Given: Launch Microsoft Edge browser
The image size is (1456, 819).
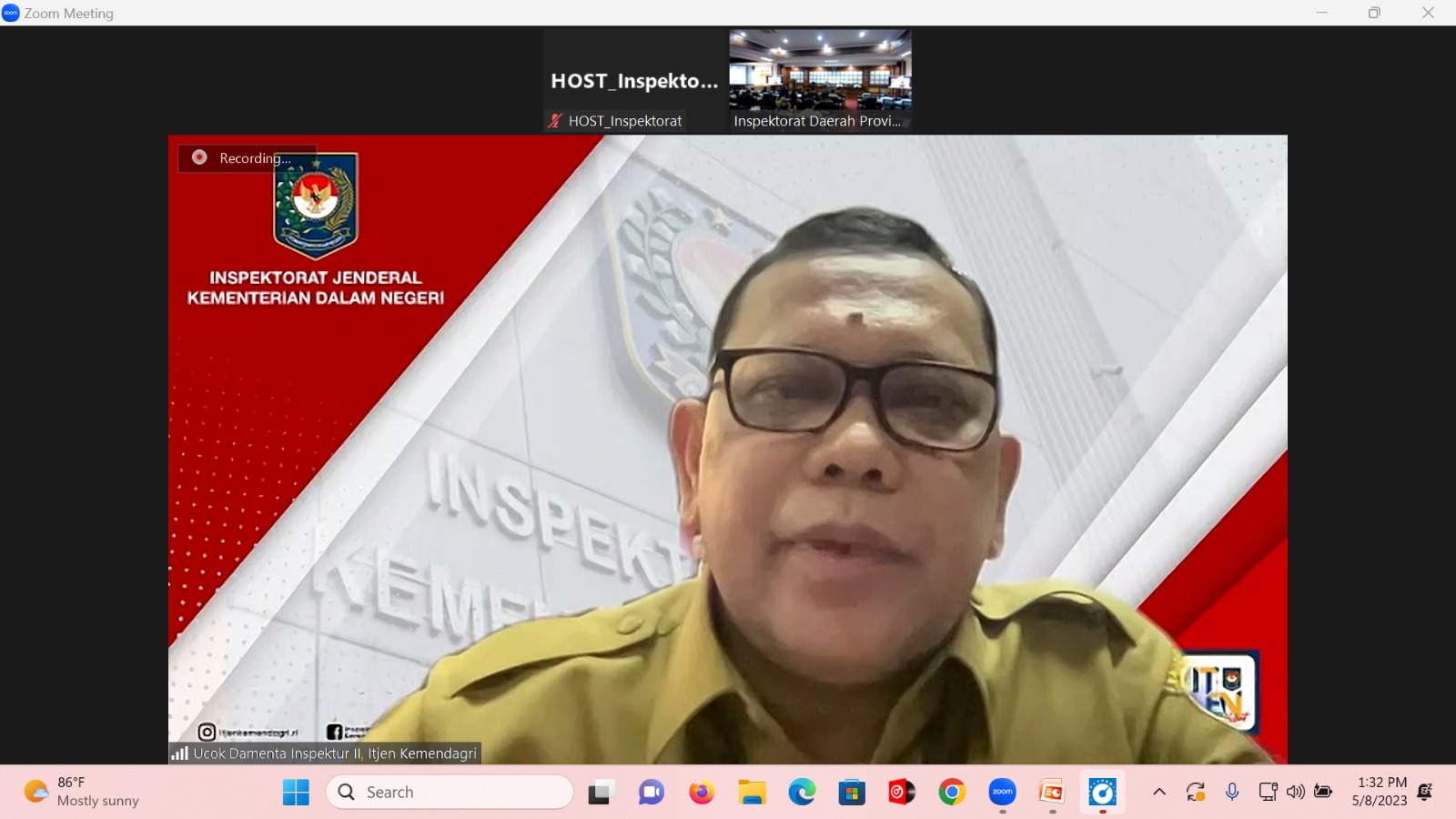Looking at the screenshot, I should [802, 793].
